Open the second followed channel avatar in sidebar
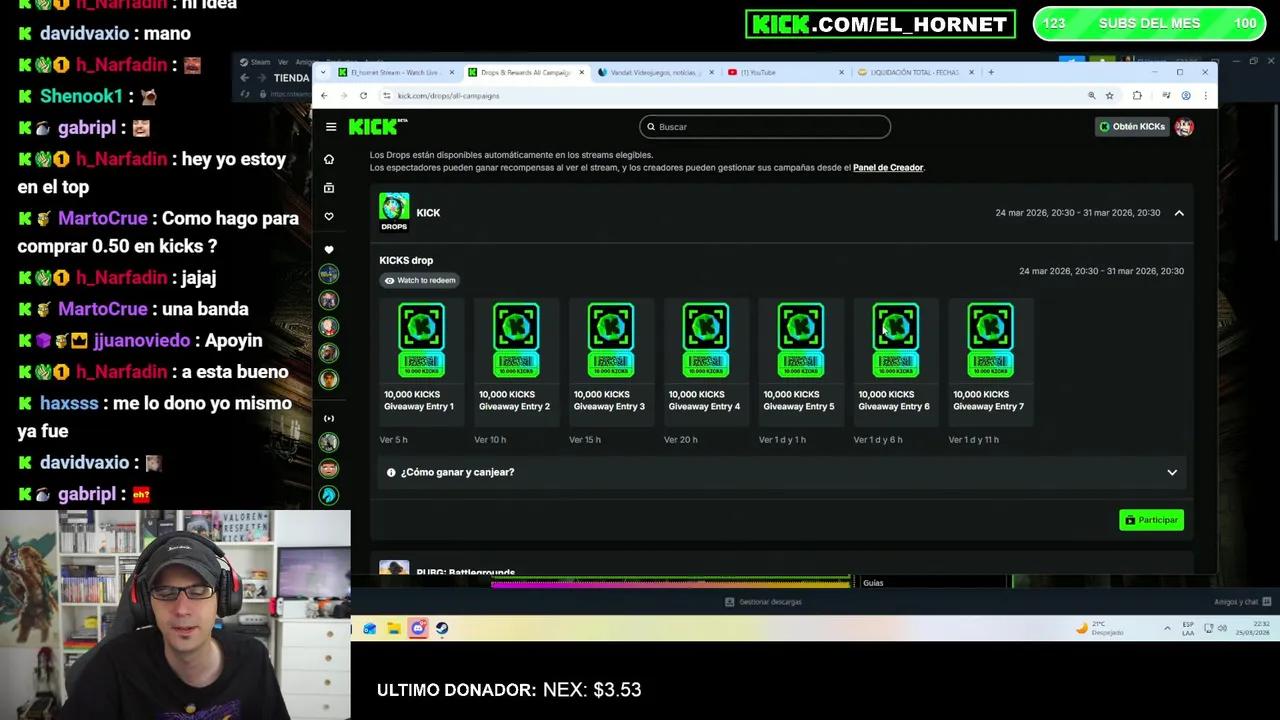 coord(329,300)
